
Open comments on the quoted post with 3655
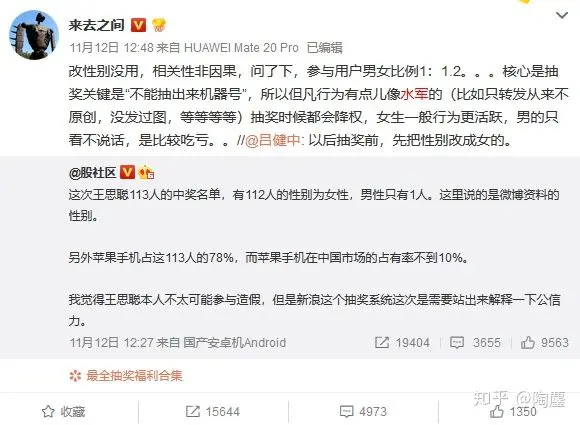(475, 343)
